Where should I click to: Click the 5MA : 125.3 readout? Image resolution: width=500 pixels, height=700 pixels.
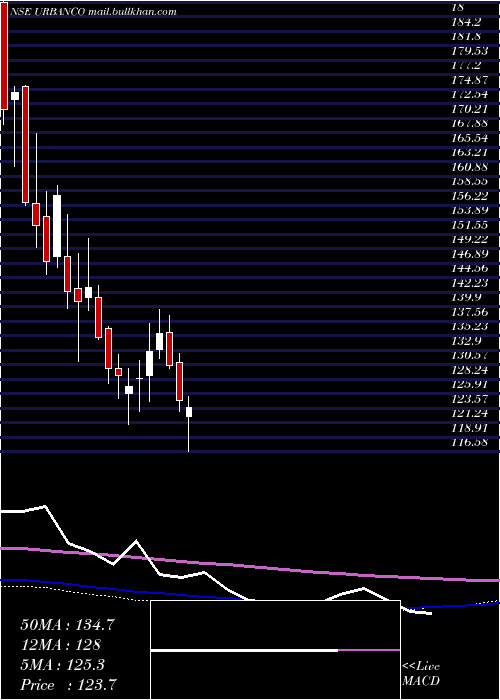click(62, 665)
